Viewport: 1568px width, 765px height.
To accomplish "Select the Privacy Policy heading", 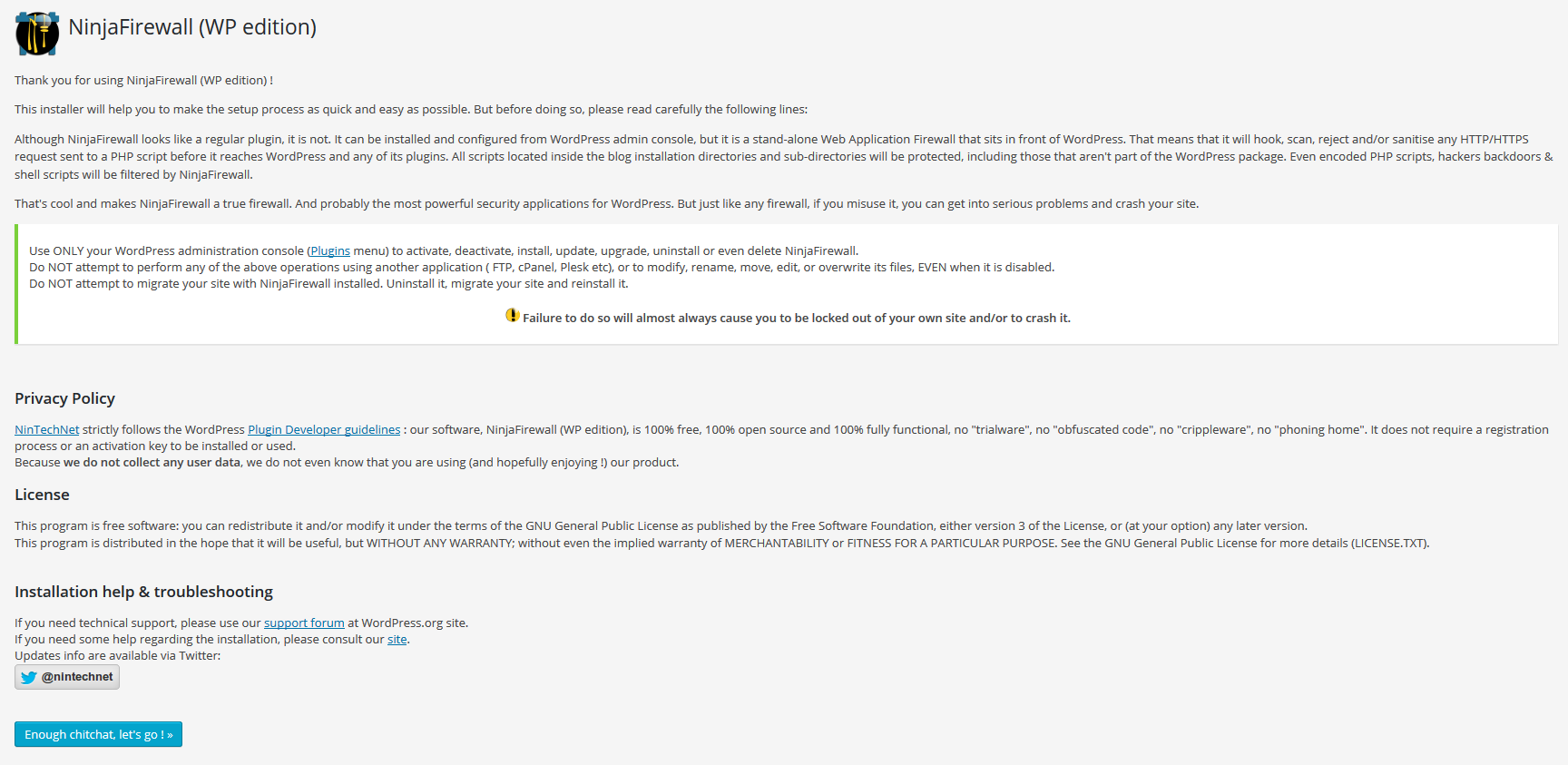I will (64, 398).
